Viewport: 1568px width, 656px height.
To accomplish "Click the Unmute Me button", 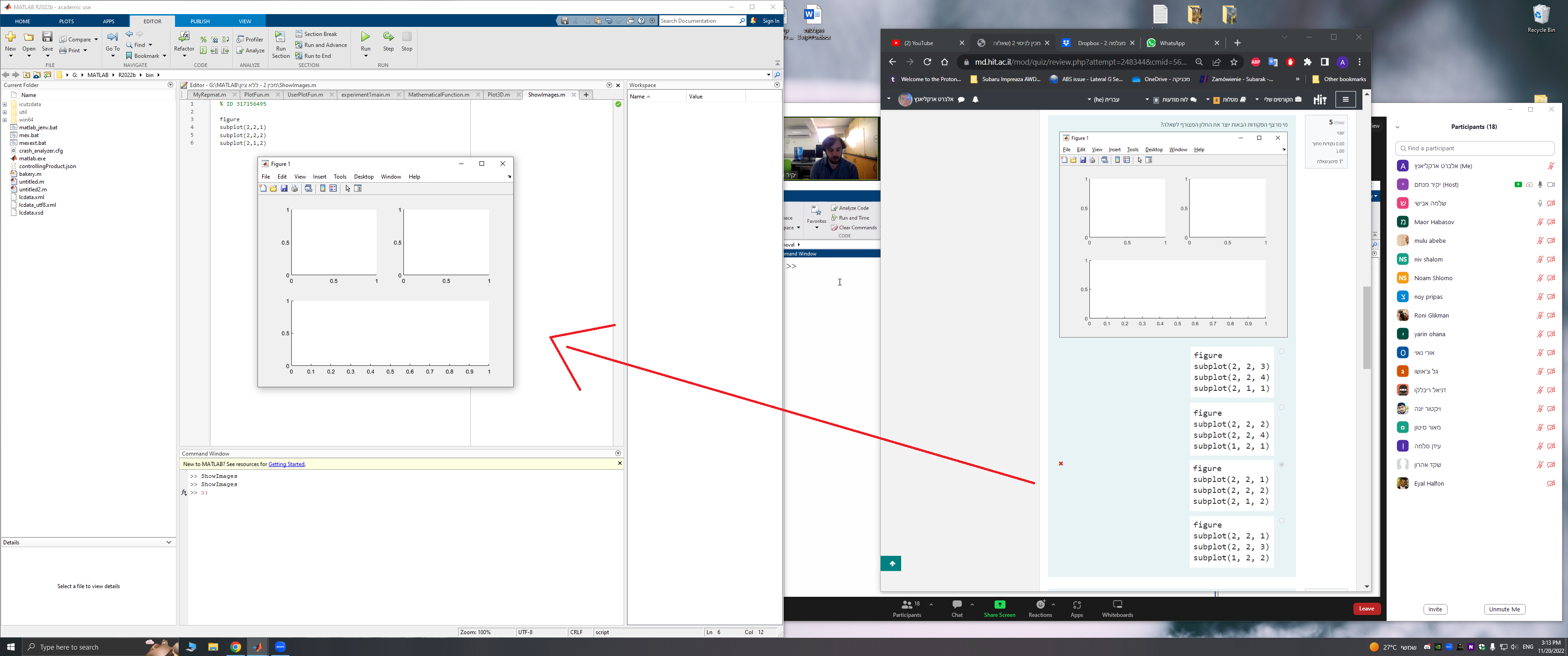I will 1504,609.
